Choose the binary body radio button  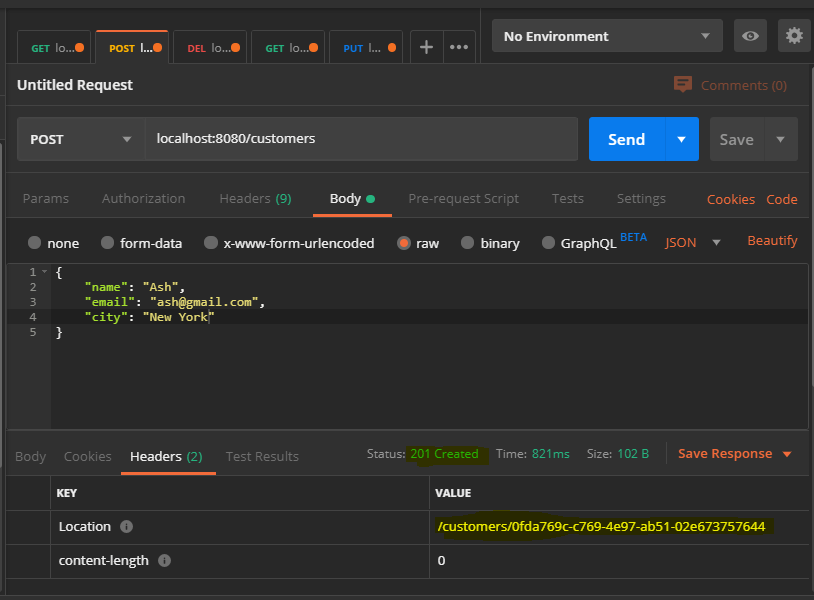tap(467, 243)
